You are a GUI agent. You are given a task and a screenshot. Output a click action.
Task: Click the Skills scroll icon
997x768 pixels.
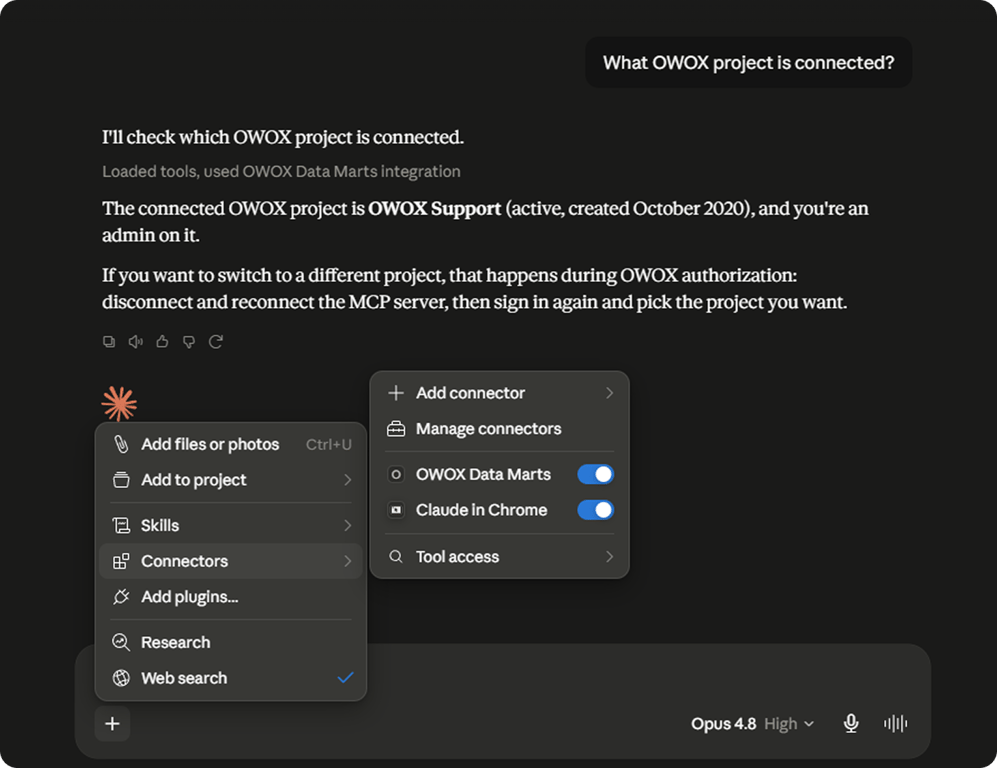(121, 525)
